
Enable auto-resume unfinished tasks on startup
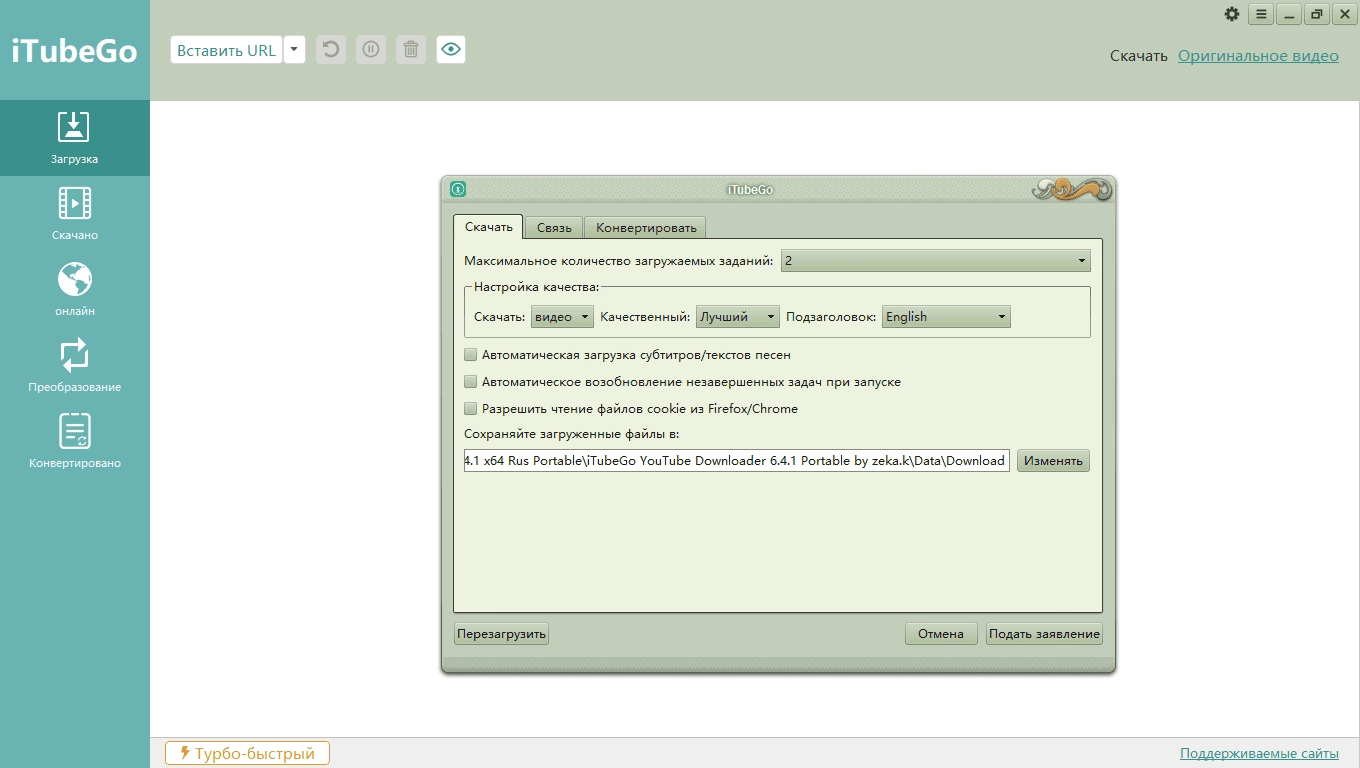pos(471,382)
